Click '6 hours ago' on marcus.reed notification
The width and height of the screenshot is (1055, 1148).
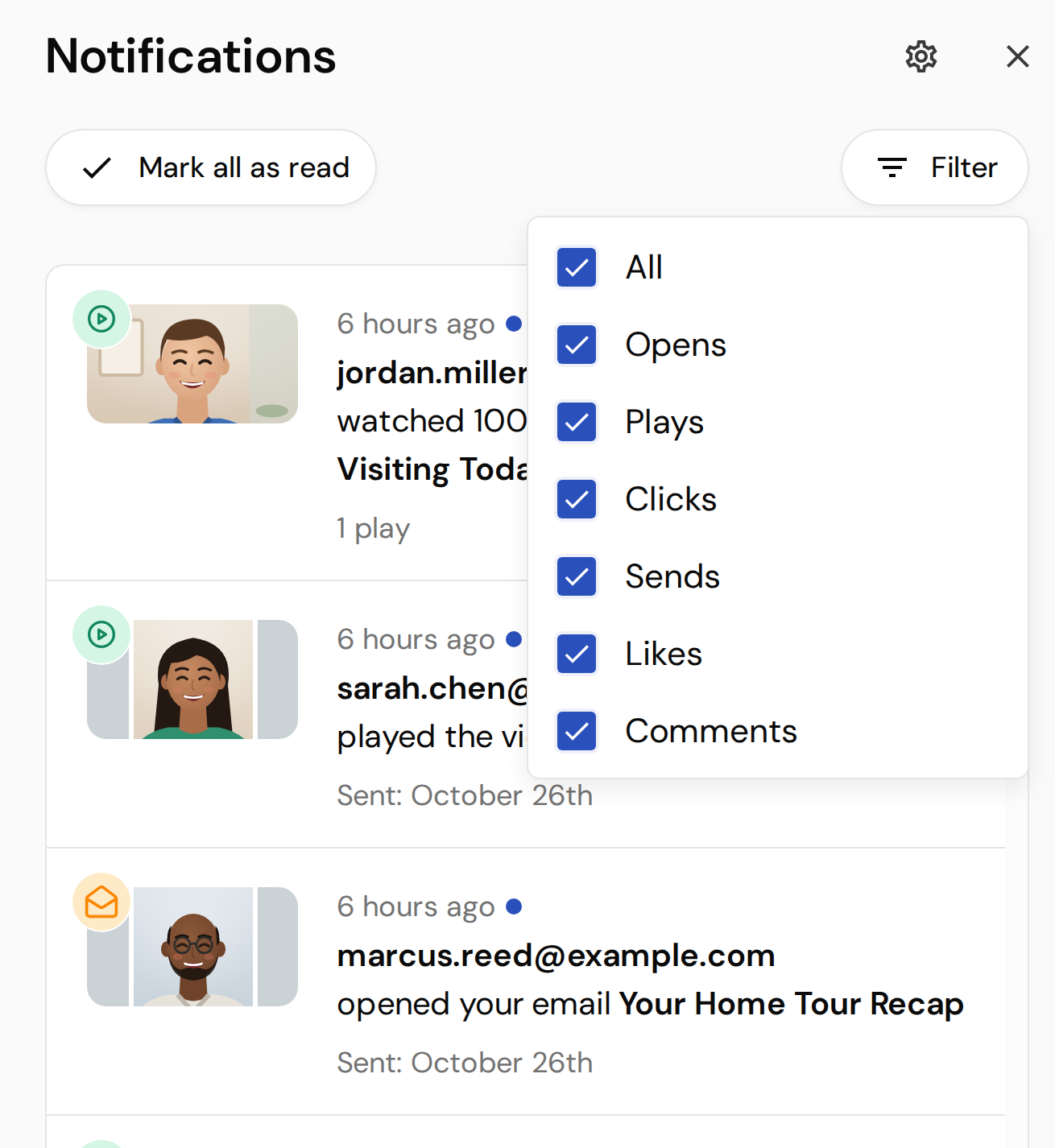coord(416,907)
